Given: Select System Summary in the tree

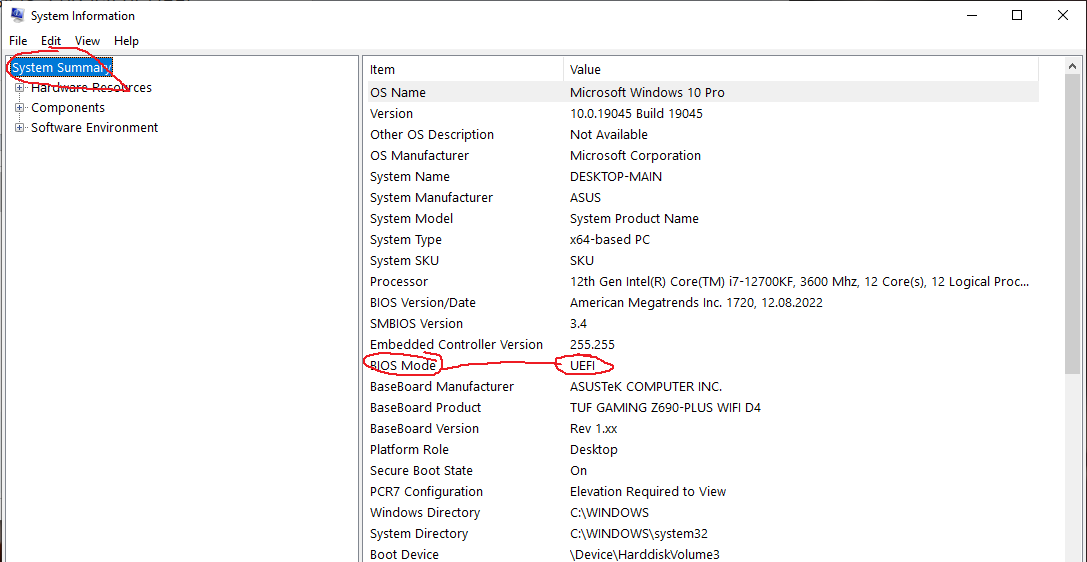Looking at the screenshot, I should pyautogui.click(x=61, y=67).
